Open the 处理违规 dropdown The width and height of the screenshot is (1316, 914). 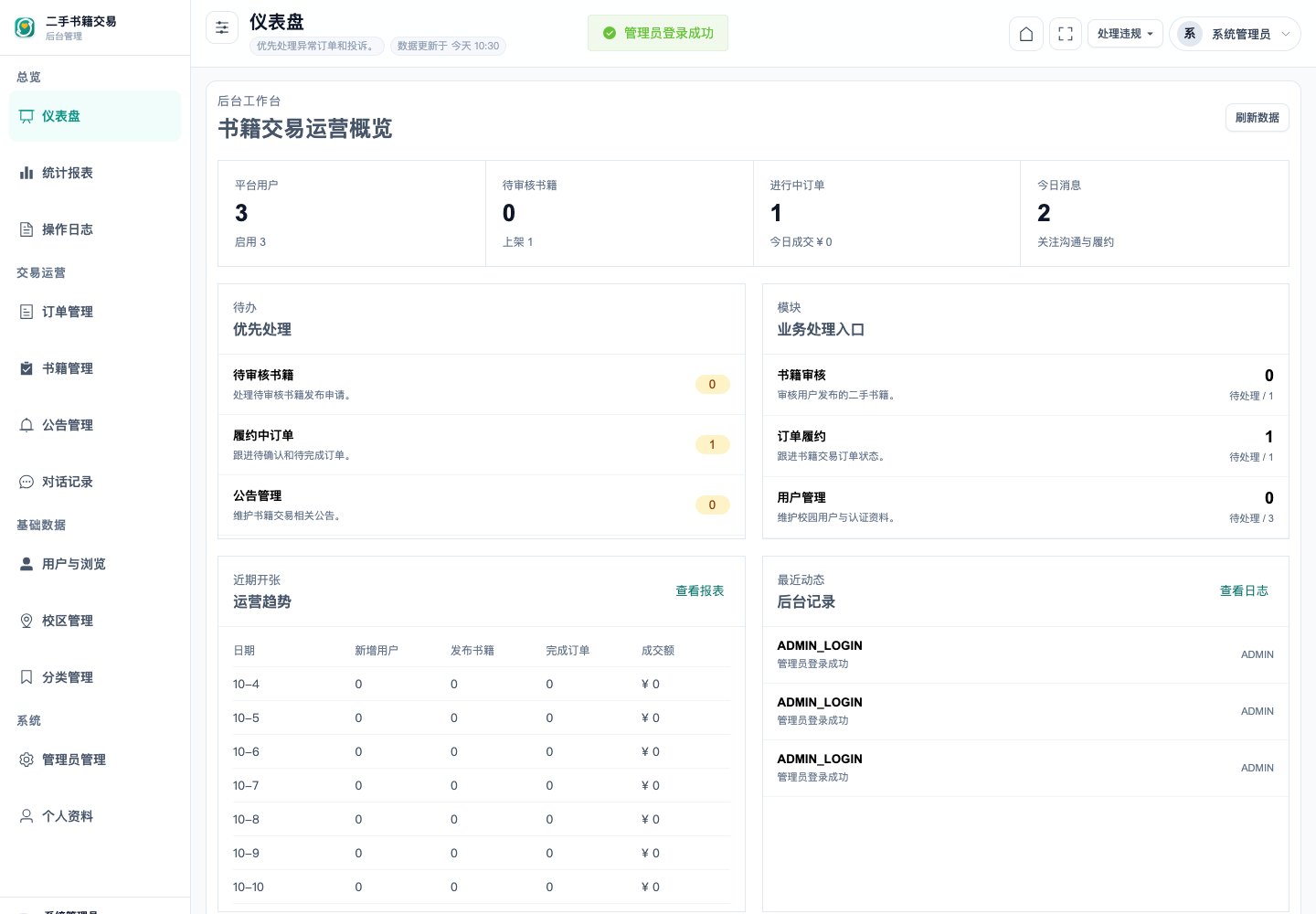(x=1125, y=34)
